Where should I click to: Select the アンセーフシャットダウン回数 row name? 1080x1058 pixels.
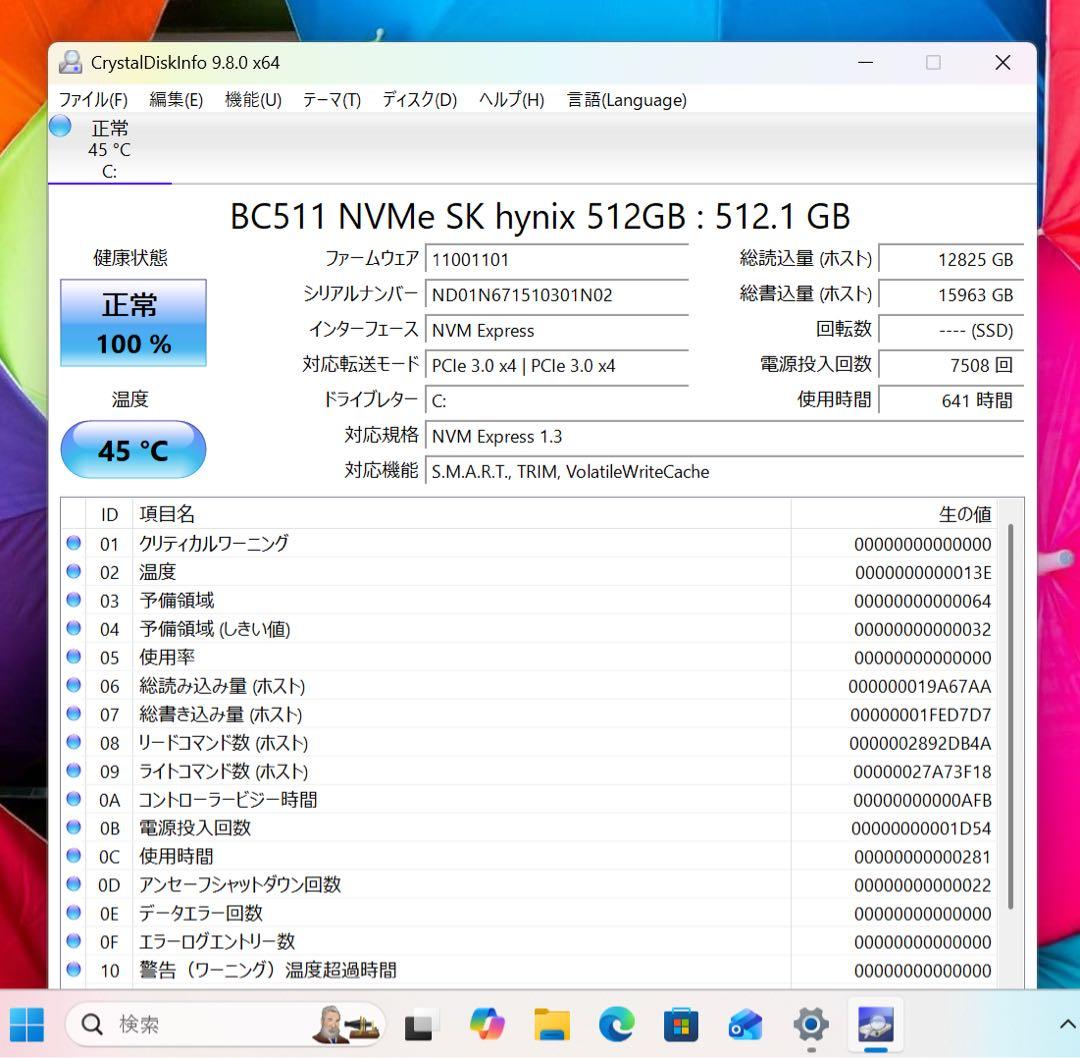click(240, 885)
